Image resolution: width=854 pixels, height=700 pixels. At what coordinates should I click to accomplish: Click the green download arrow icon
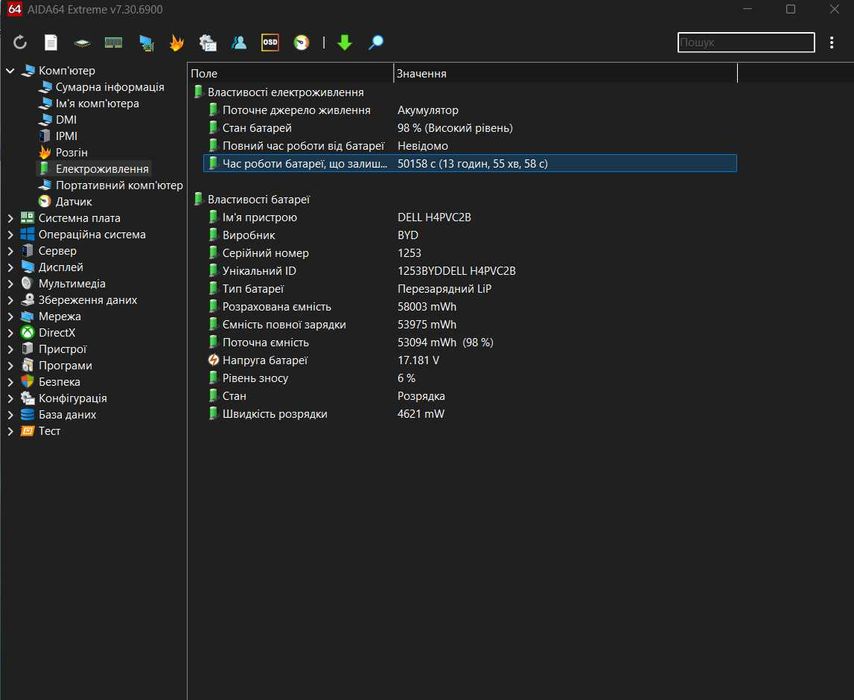pyautogui.click(x=345, y=43)
